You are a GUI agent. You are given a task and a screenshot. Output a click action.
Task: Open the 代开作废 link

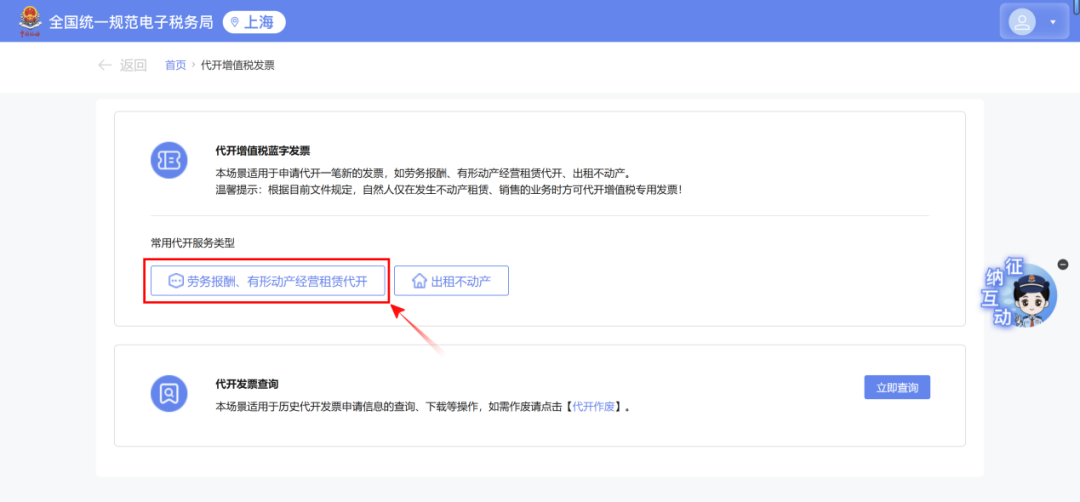[592, 406]
